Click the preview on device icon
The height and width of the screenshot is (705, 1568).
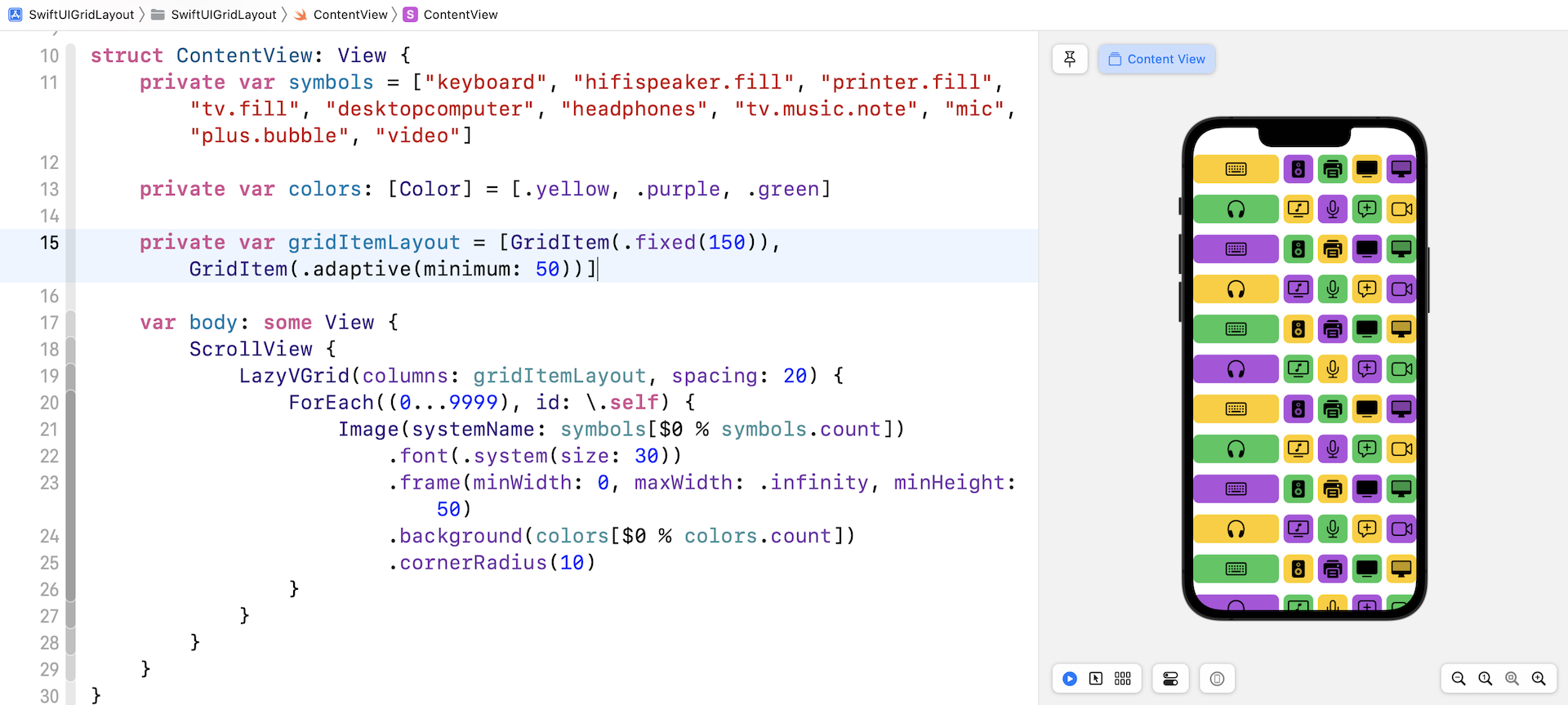(x=1217, y=679)
